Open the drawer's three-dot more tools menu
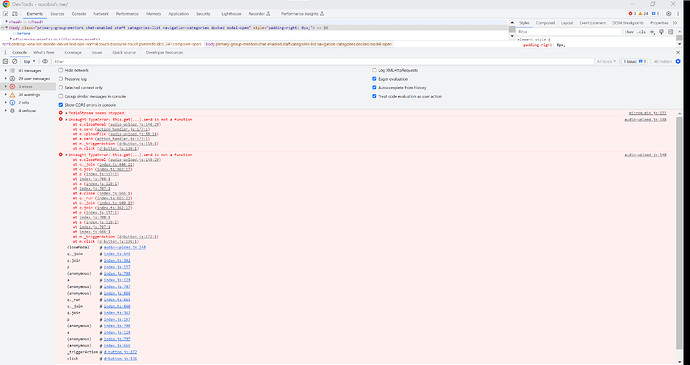This screenshot has height=365, width=690. point(5,52)
